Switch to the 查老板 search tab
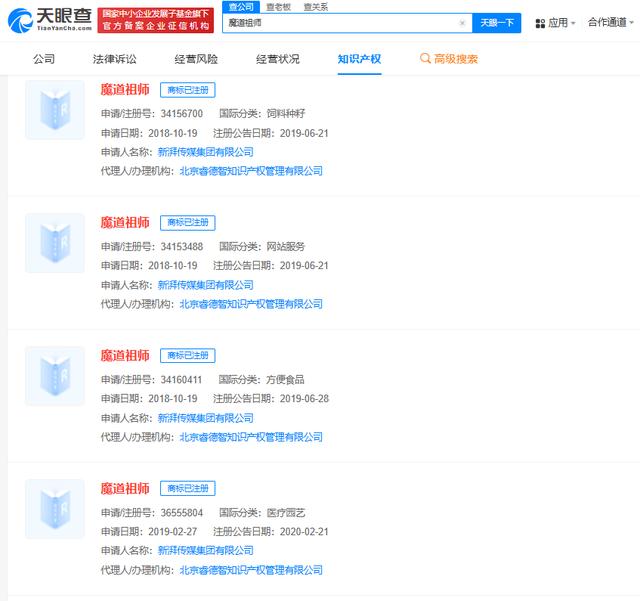The image size is (640, 601). tap(277, 6)
